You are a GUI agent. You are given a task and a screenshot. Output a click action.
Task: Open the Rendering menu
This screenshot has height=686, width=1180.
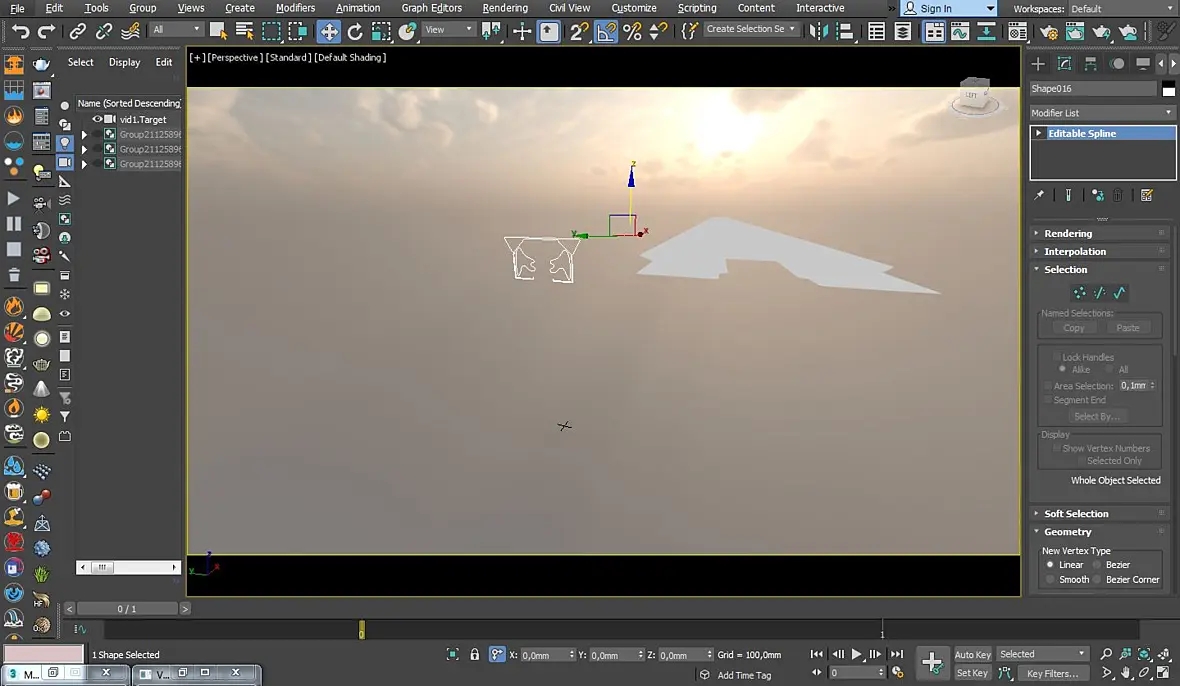click(x=505, y=8)
